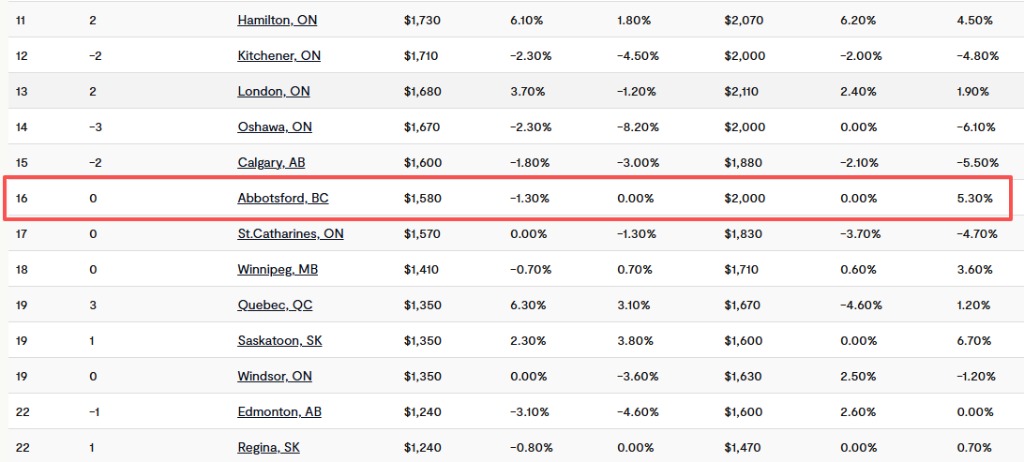The height and width of the screenshot is (462, 1024).
Task: Click the -8.20% value in Oshawa row
Action: [x=636, y=127]
